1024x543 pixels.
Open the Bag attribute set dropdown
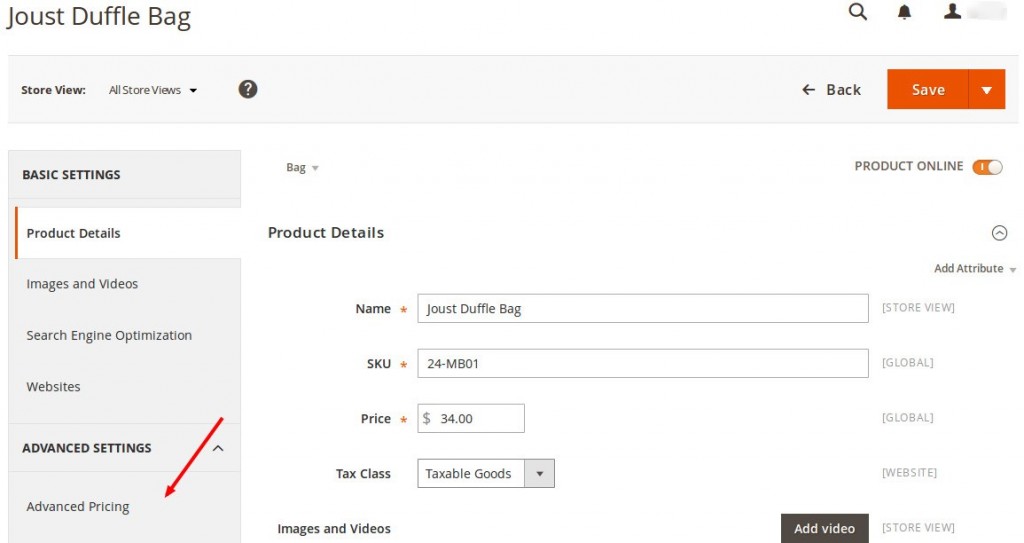(x=302, y=168)
